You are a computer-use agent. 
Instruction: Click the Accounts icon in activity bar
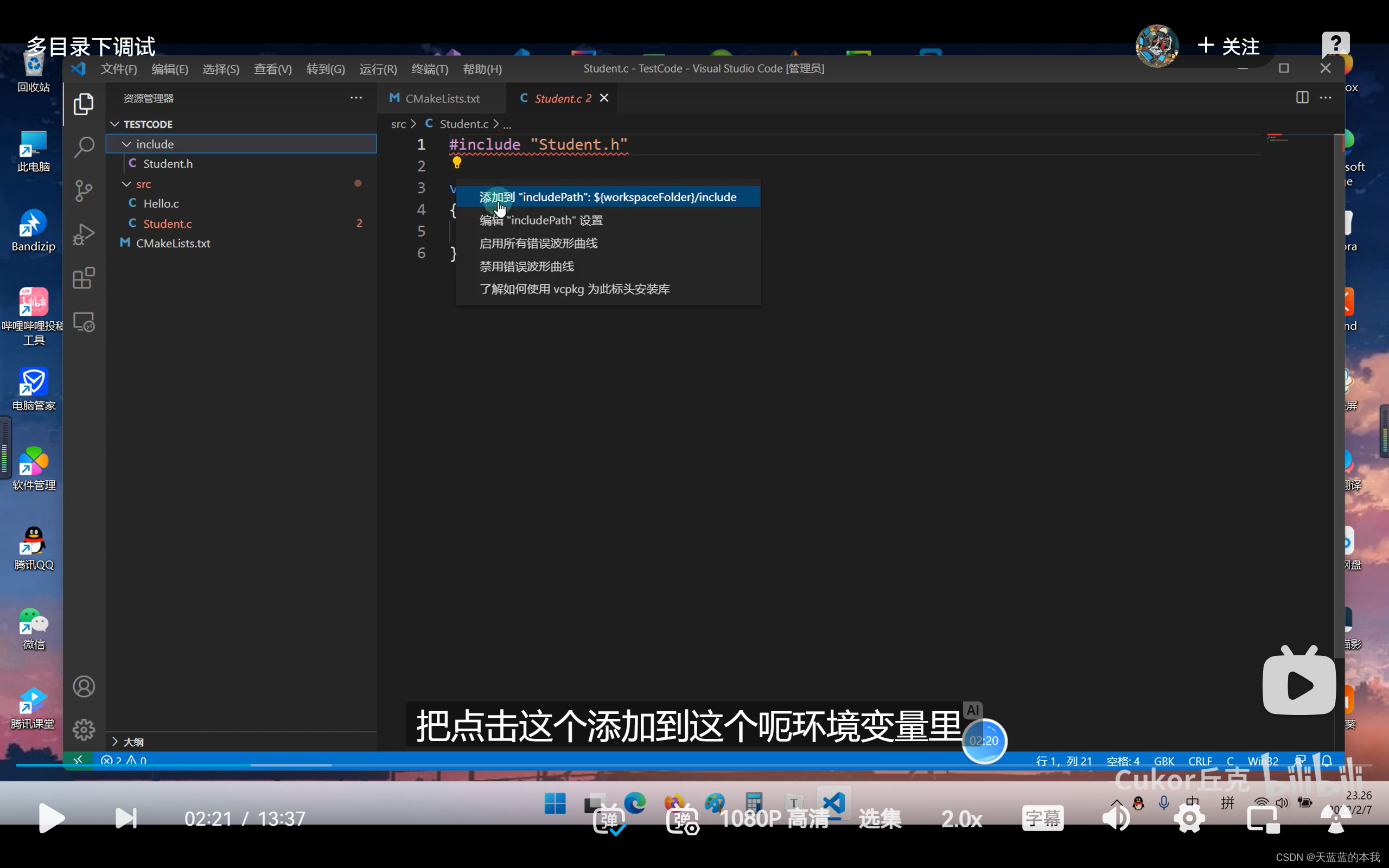tap(84, 687)
